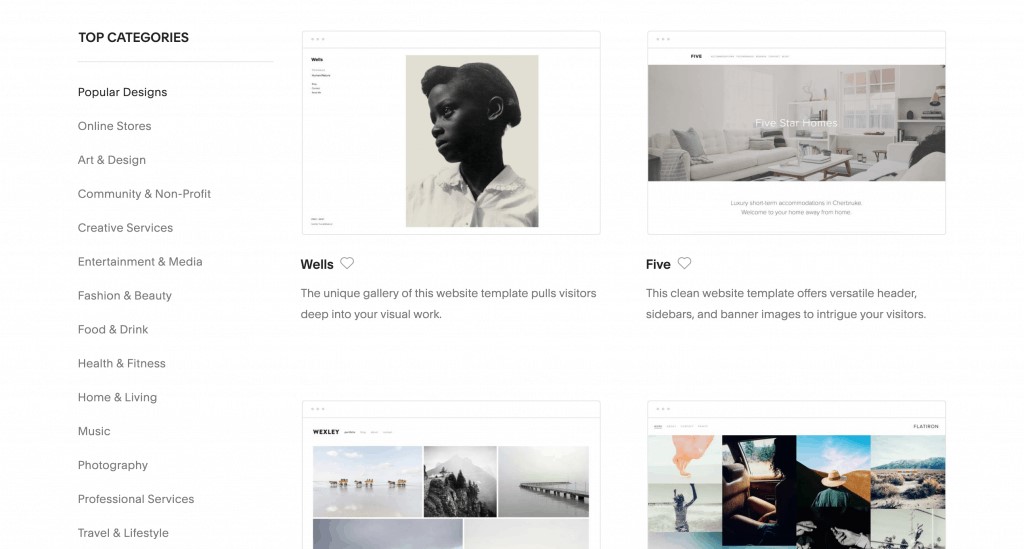The width and height of the screenshot is (1024, 549).
Task: Select Online Stores category
Action: (114, 126)
